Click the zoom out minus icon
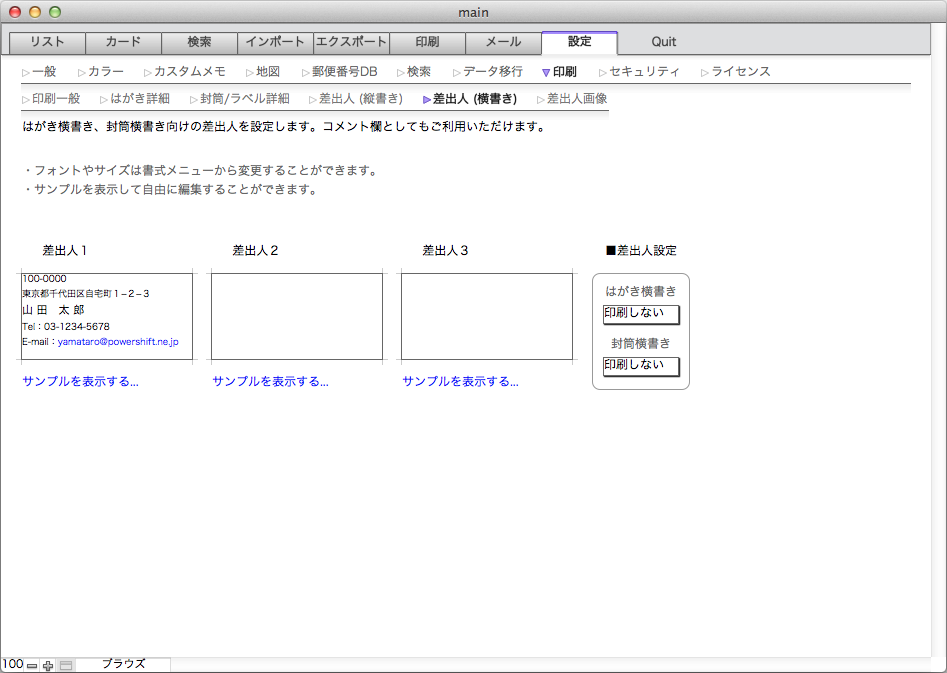The width and height of the screenshot is (947, 673). pyautogui.click(x=32, y=665)
